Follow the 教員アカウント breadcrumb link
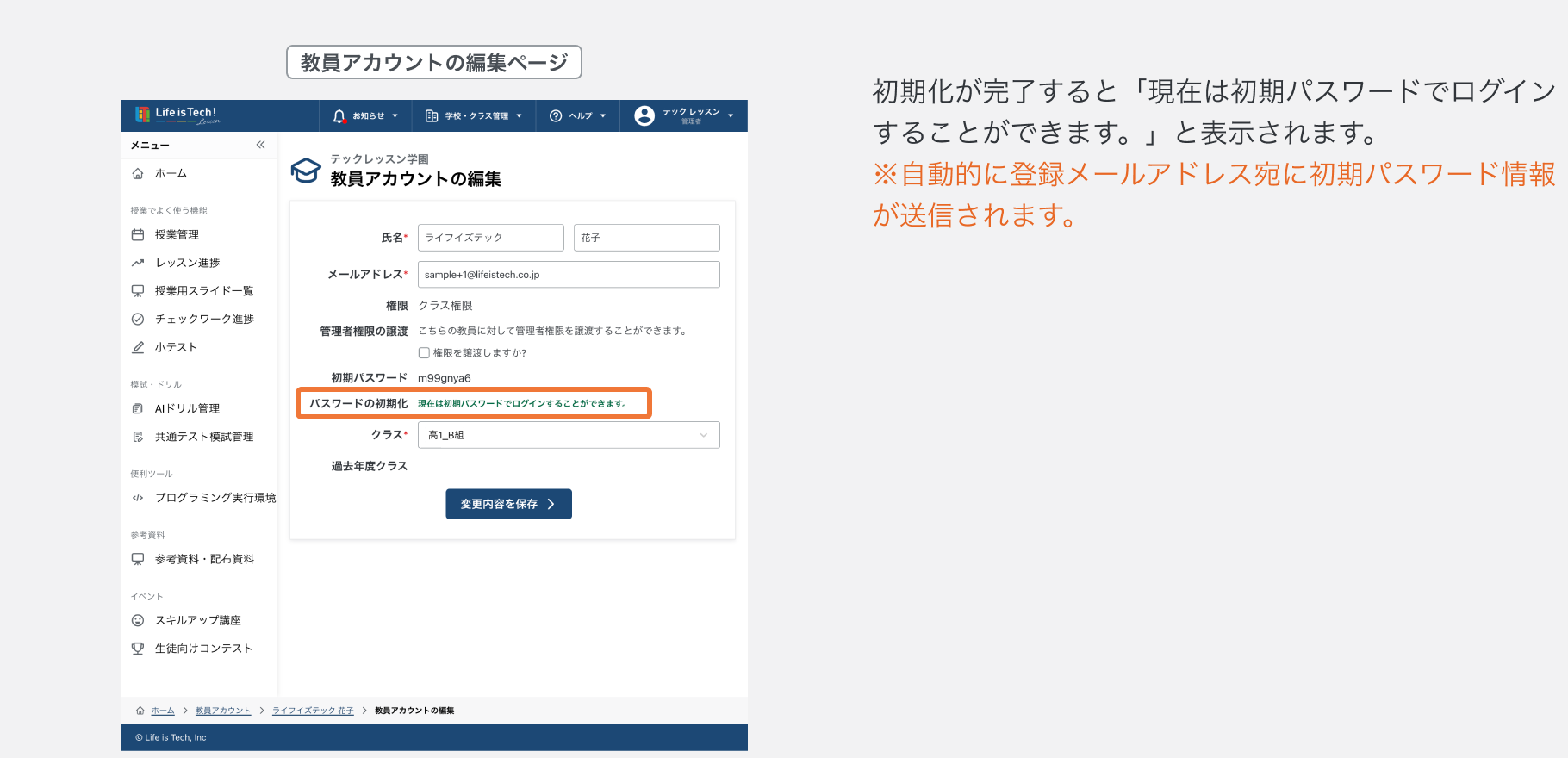Screen dimensions: 1568x758 (223, 711)
